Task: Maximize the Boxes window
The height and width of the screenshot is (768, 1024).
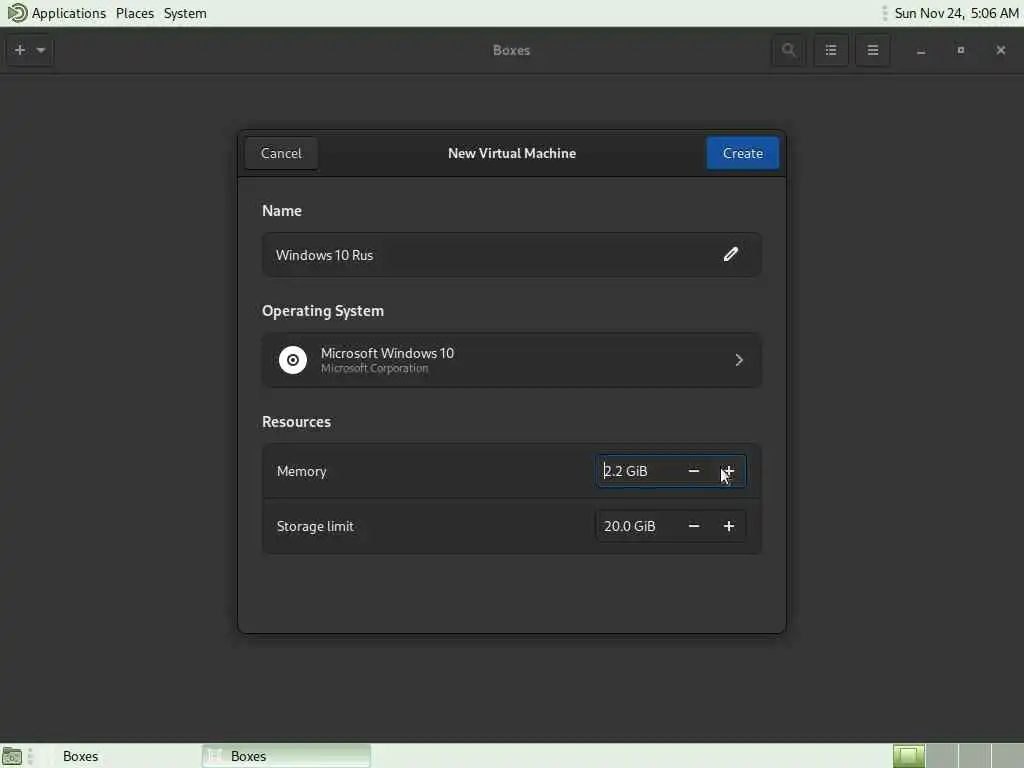Action: point(961,50)
